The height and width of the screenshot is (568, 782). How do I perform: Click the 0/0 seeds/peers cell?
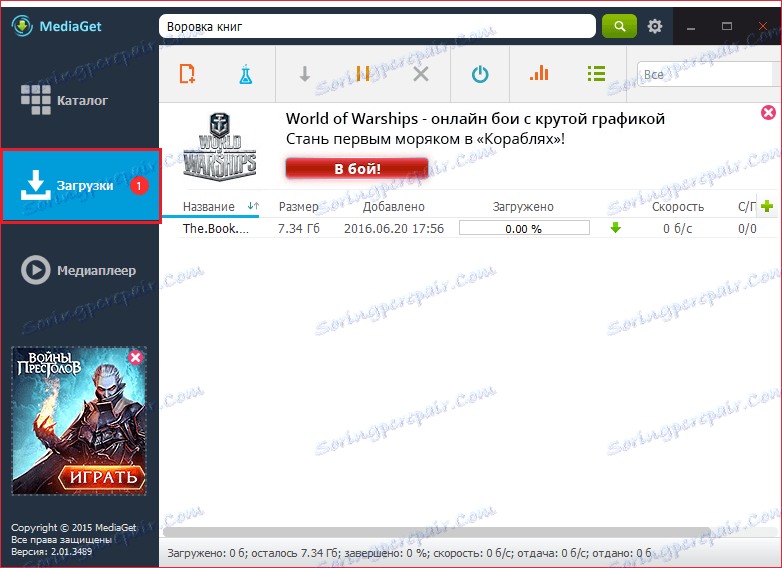tap(747, 228)
